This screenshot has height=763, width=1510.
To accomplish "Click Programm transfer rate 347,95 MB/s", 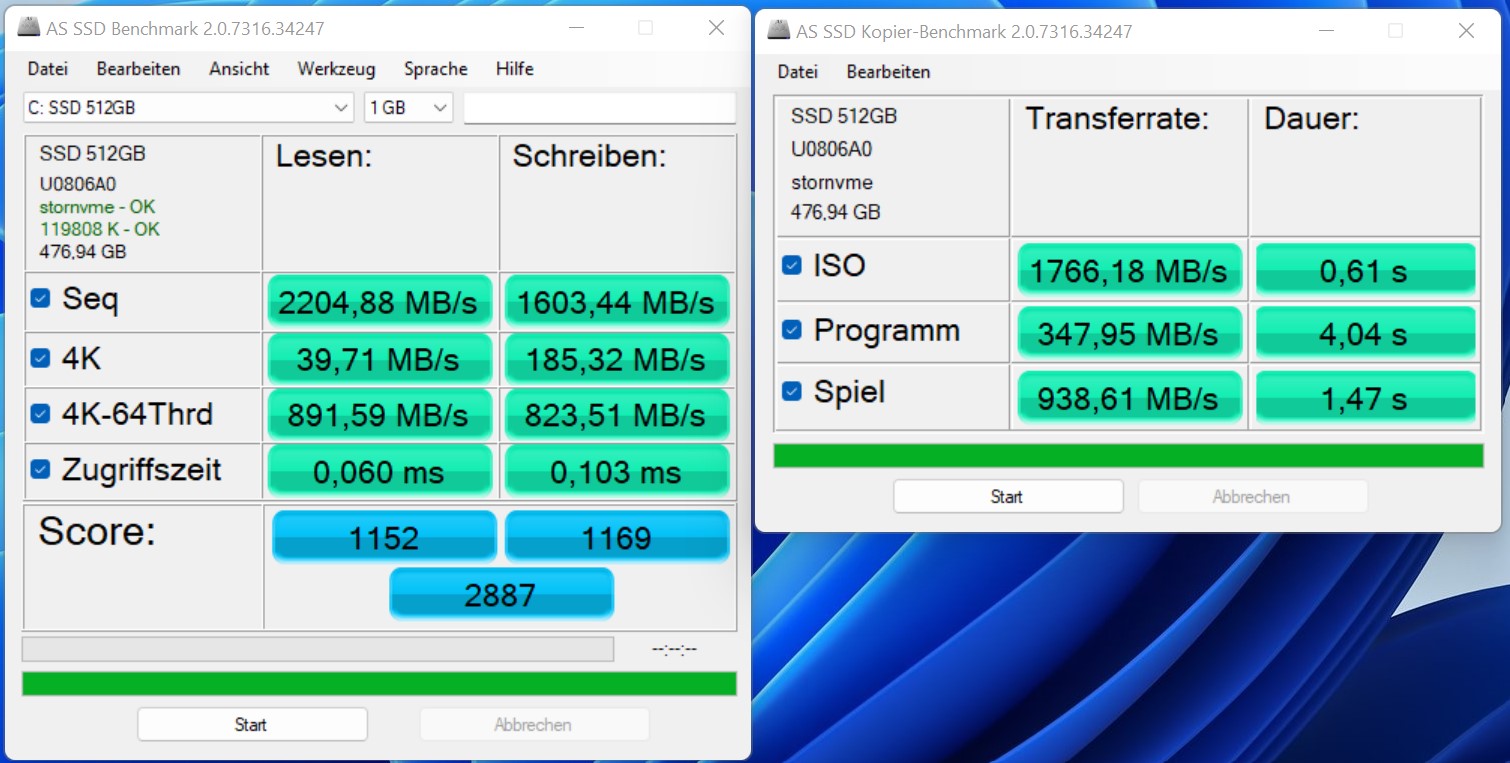I will (1129, 333).
